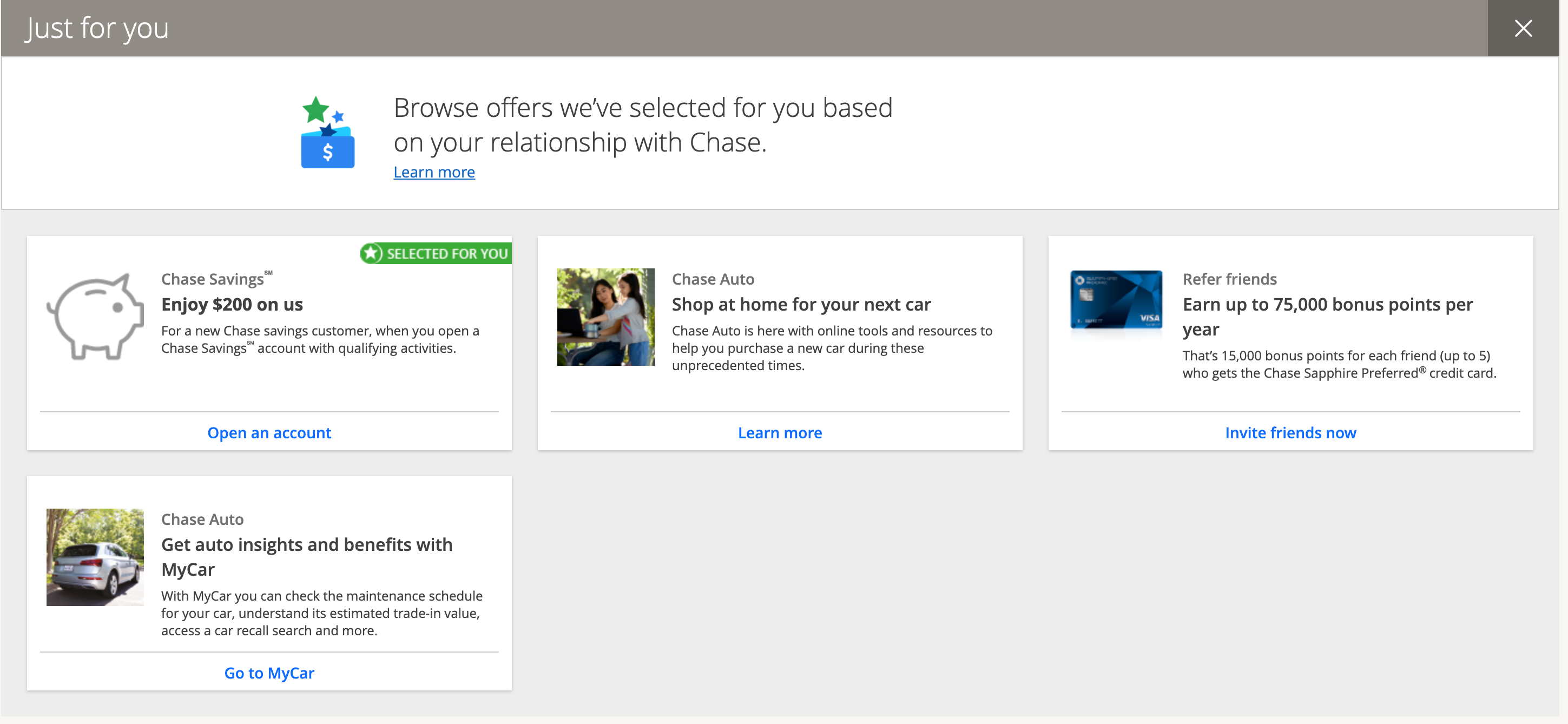Click the MyCar maintenance schedule description text

tap(321, 613)
